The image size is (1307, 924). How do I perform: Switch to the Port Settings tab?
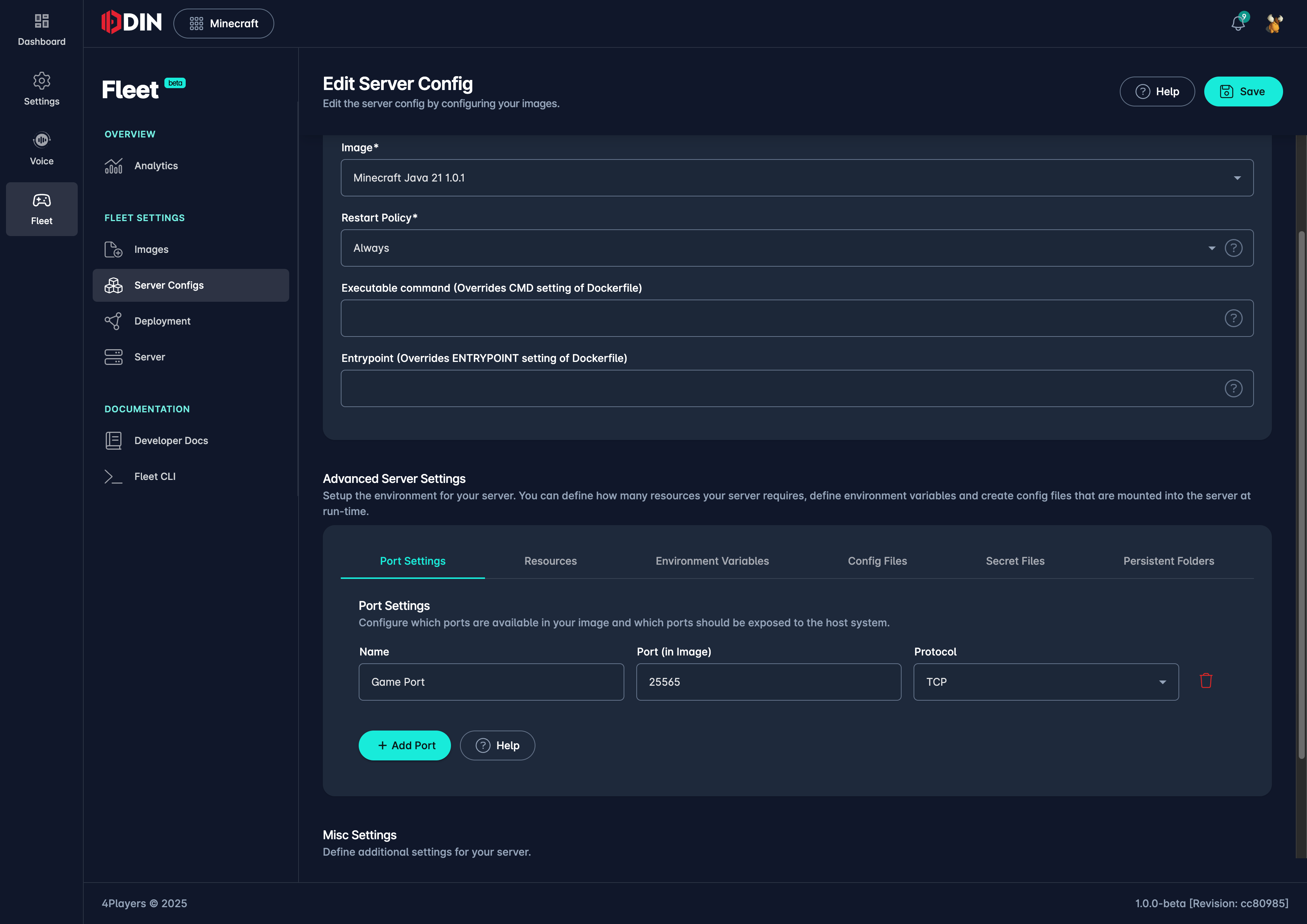coord(413,561)
